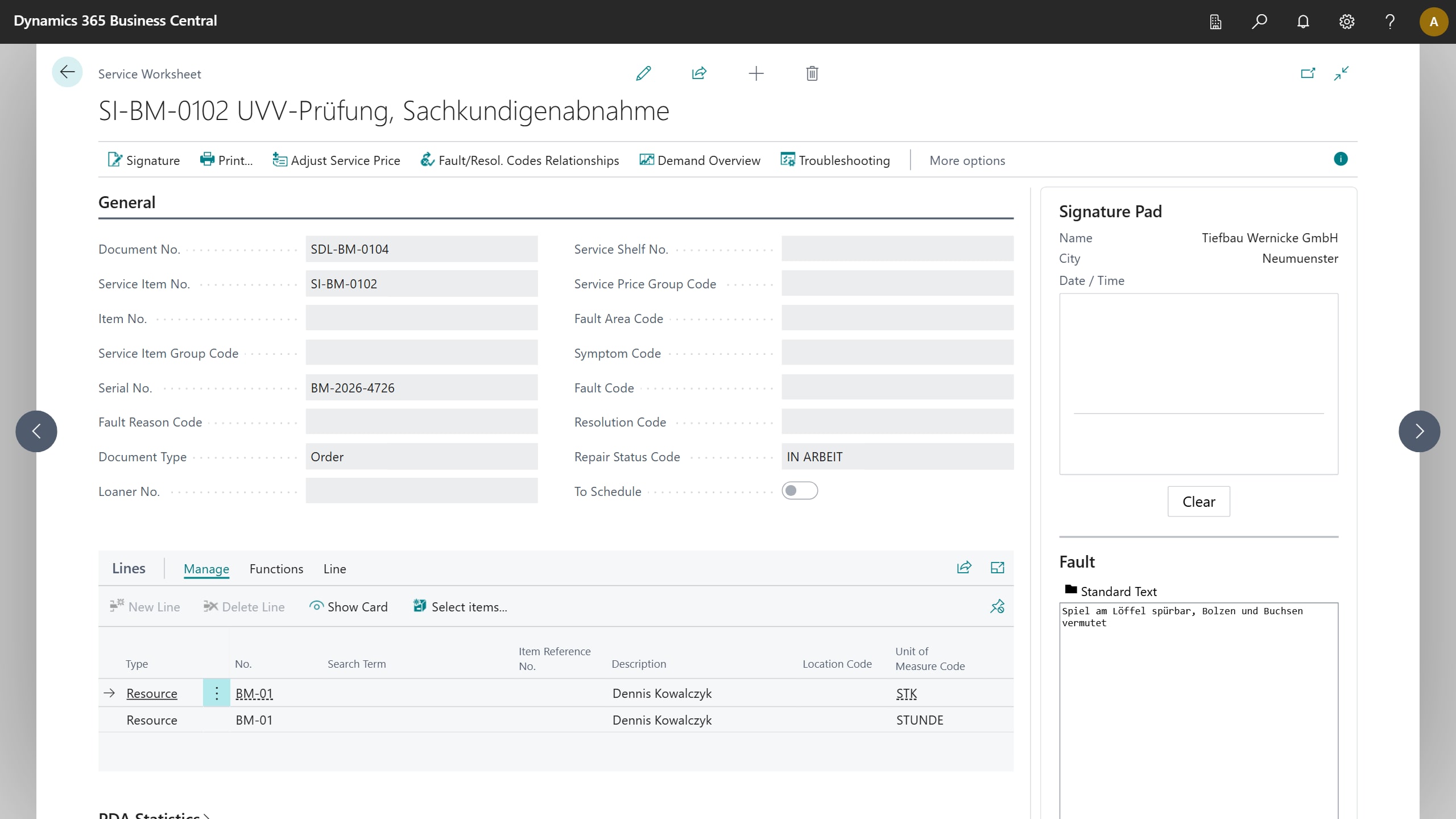Click the Location Code column header

(837, 664)
